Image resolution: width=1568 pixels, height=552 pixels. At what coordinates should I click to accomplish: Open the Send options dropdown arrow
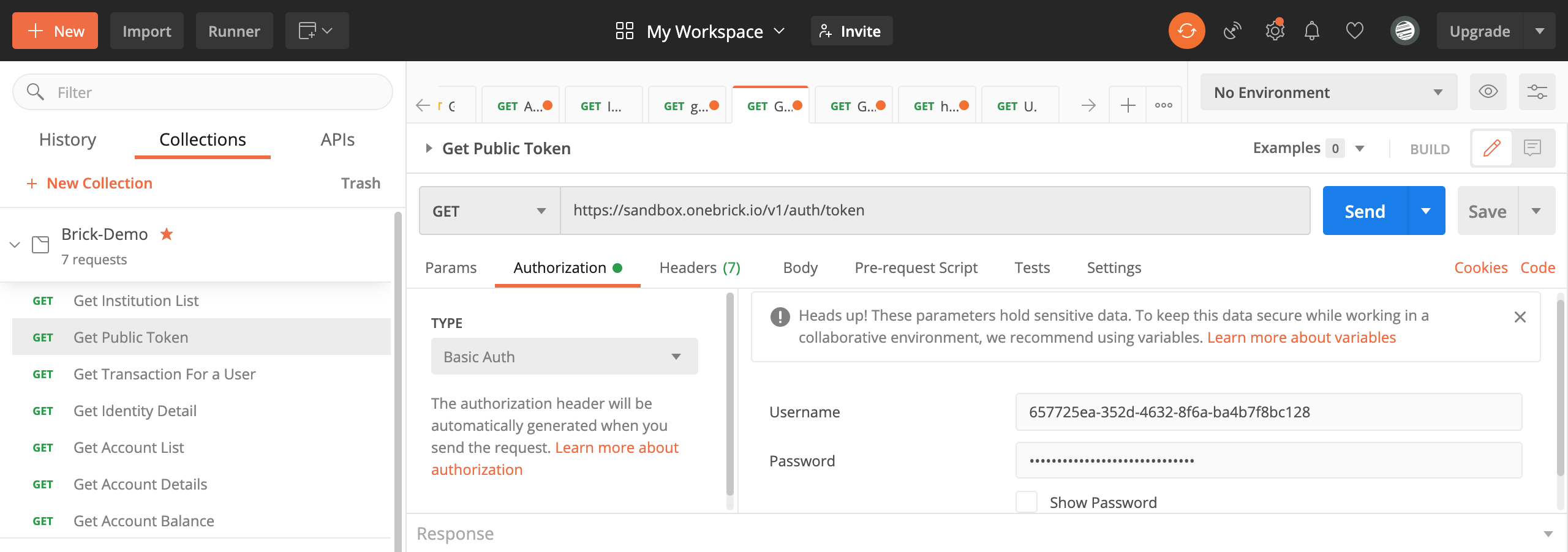pyautogui.click(x=1427, y=211)
